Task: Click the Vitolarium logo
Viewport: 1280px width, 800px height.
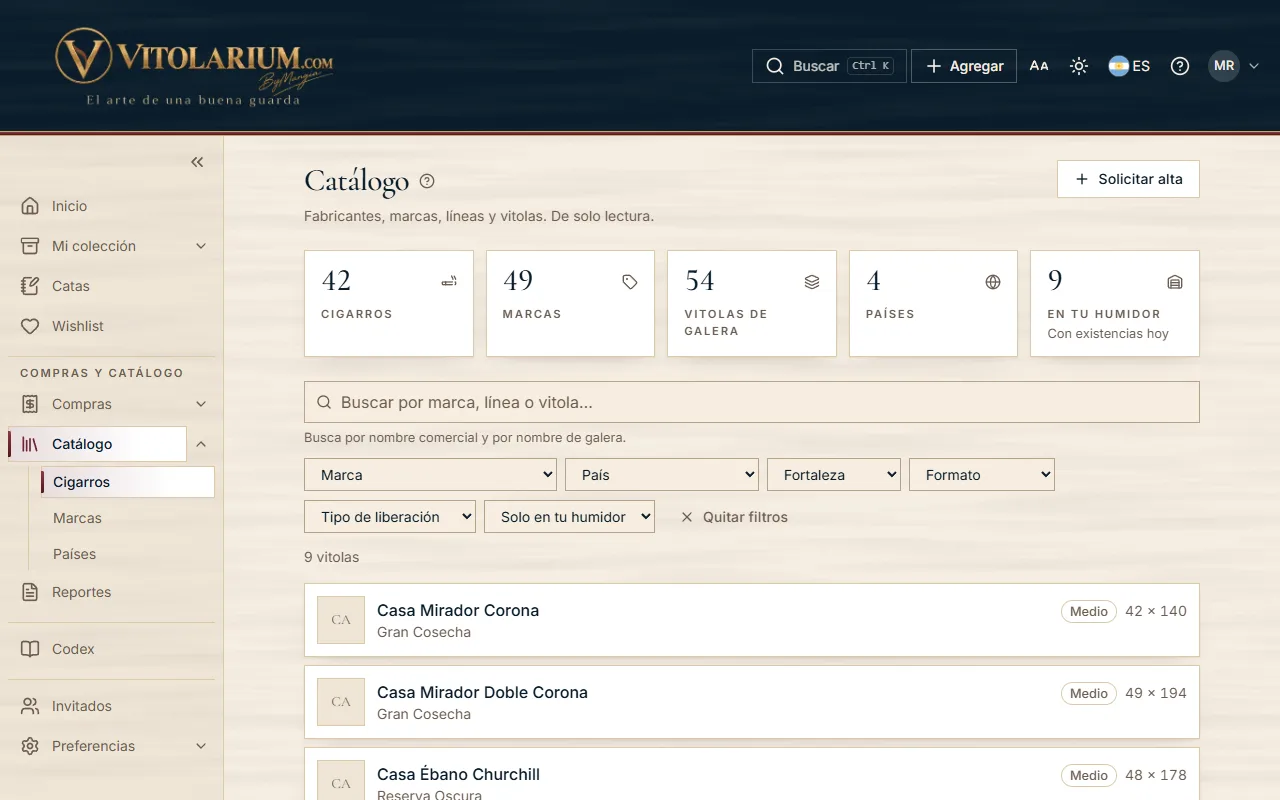Action: [194, 66]
